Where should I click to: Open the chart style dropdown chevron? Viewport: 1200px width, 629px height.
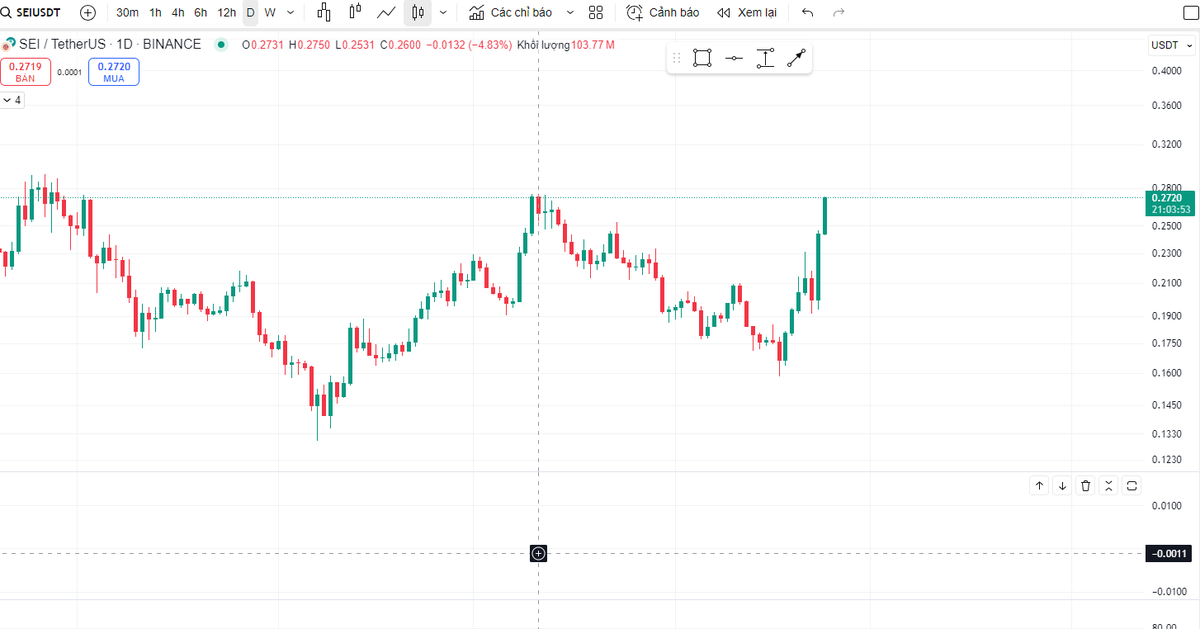[x=441, y=12]
